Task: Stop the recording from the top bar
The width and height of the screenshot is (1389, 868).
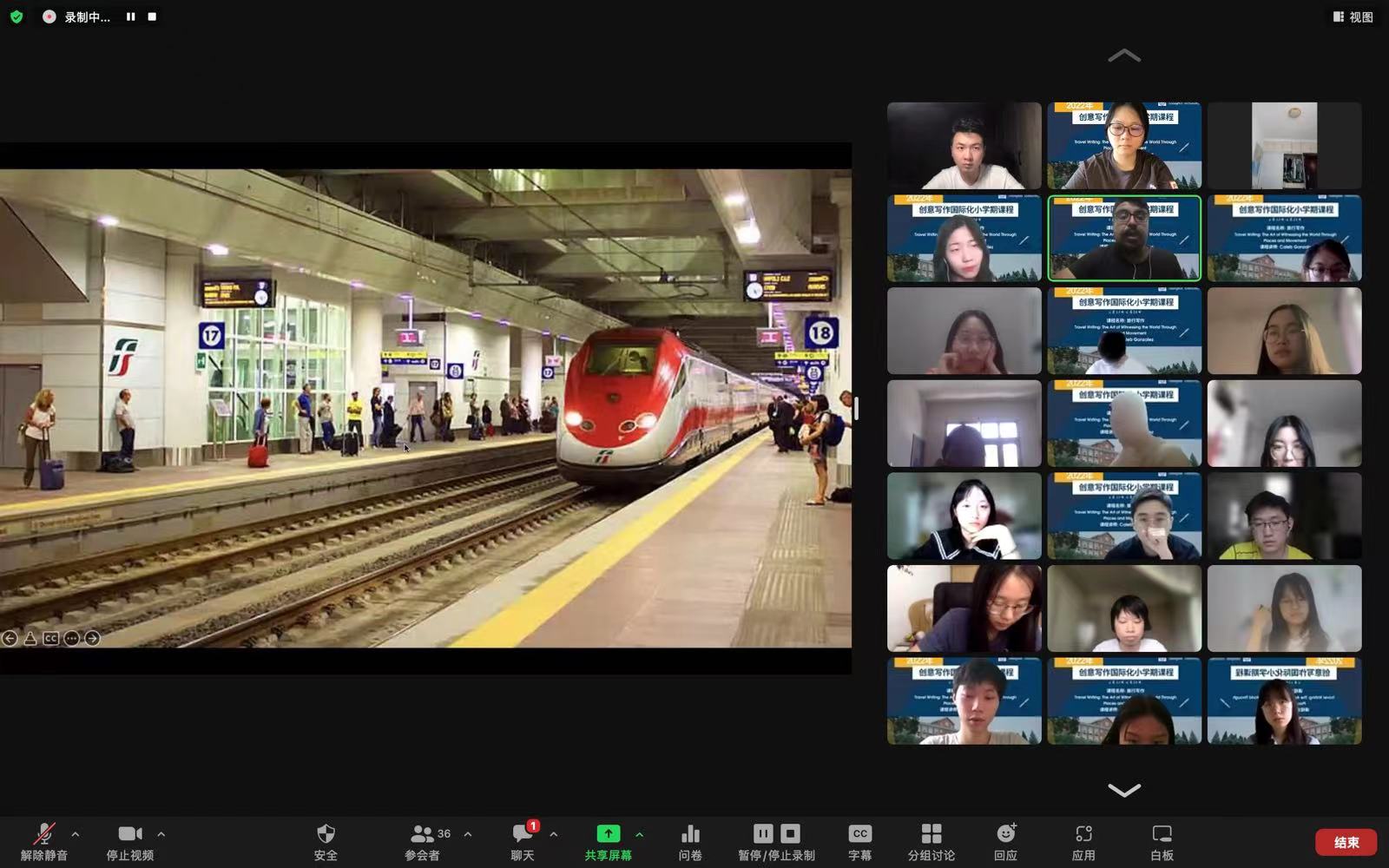Action: [152, 16]
